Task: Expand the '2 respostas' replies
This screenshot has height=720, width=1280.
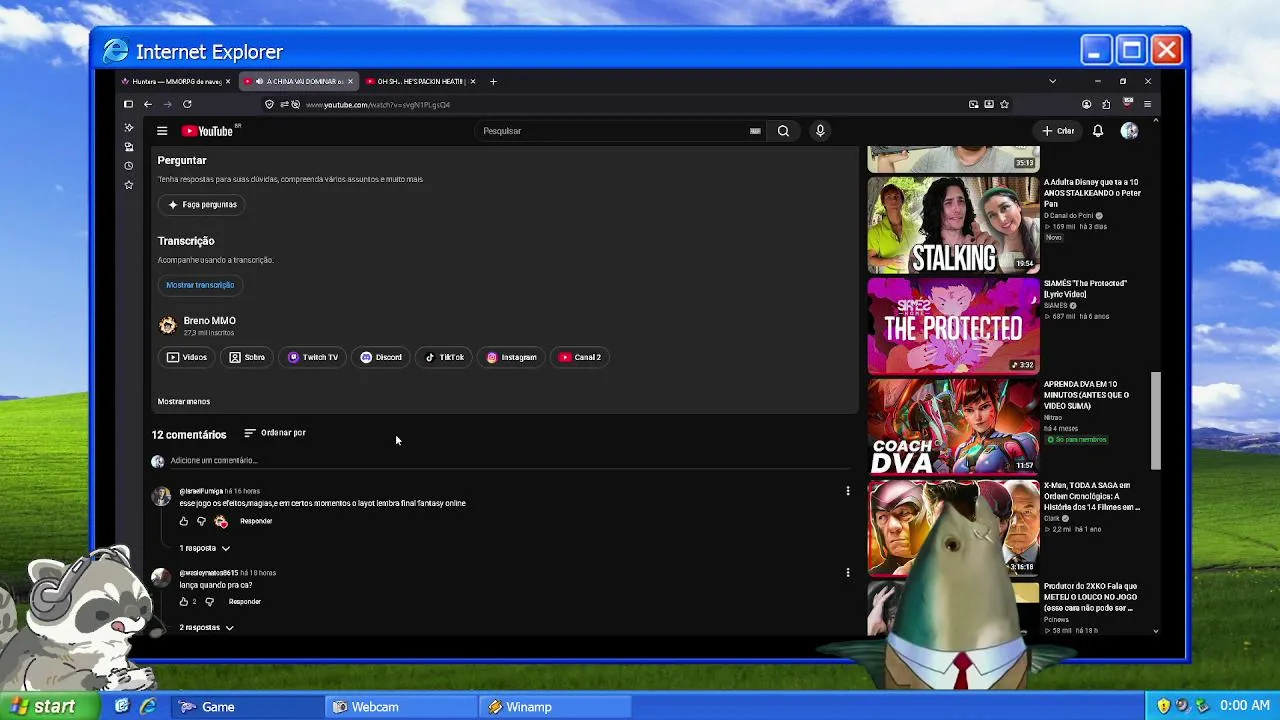Action: coord(207,628)
